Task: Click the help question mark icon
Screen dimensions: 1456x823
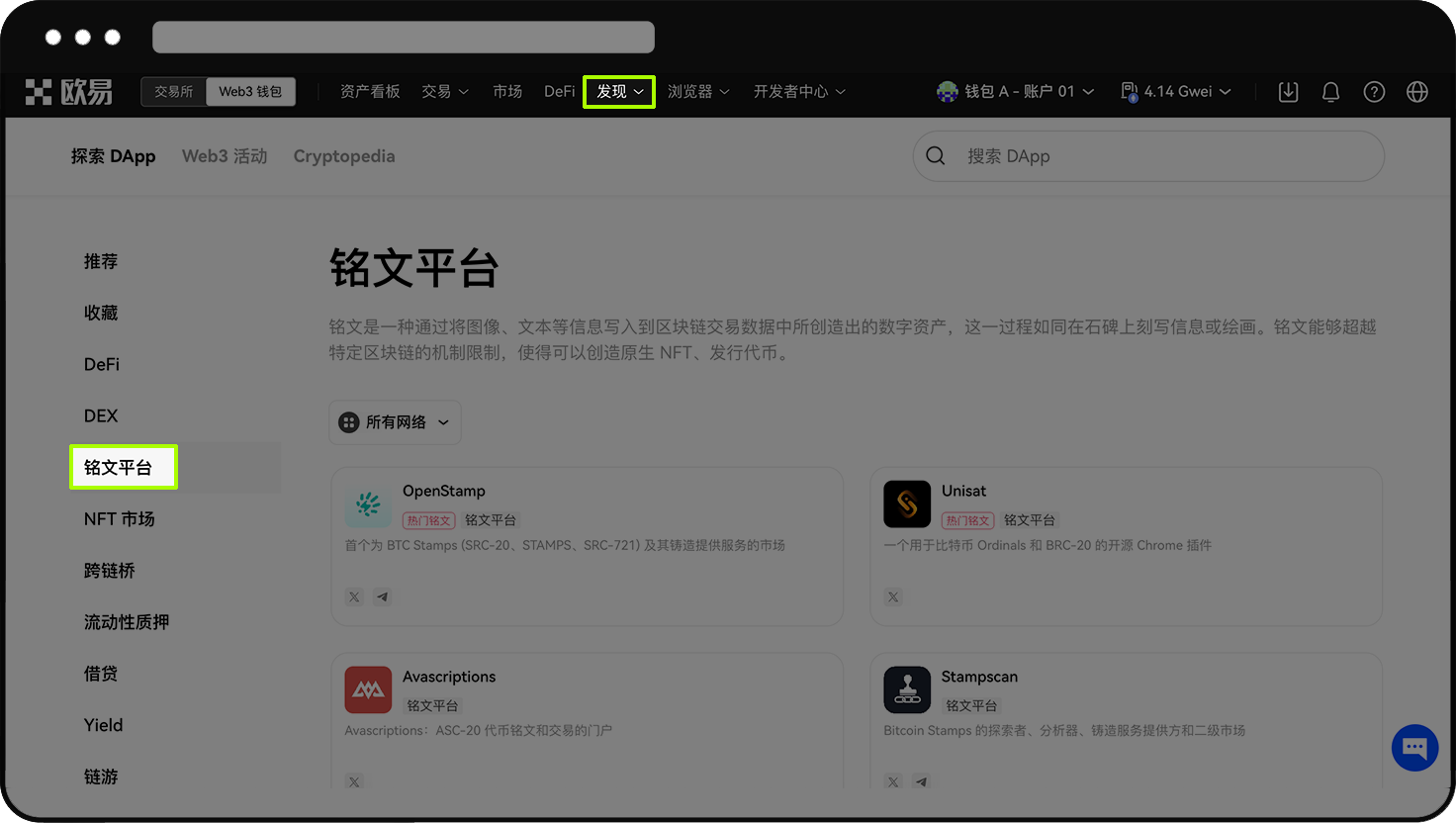Action: 1374,92
